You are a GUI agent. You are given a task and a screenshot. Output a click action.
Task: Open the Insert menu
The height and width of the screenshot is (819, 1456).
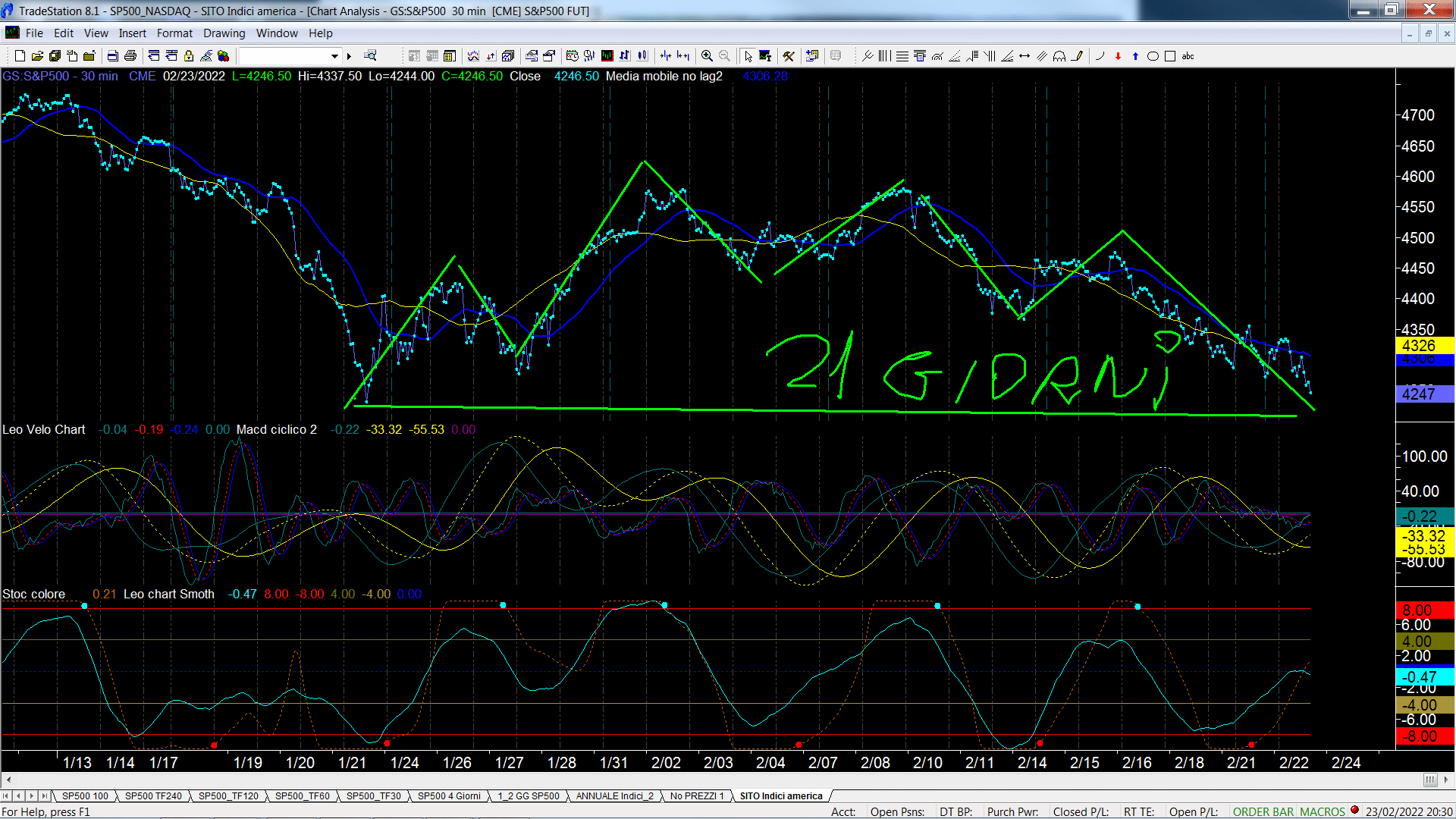[132, 33]
